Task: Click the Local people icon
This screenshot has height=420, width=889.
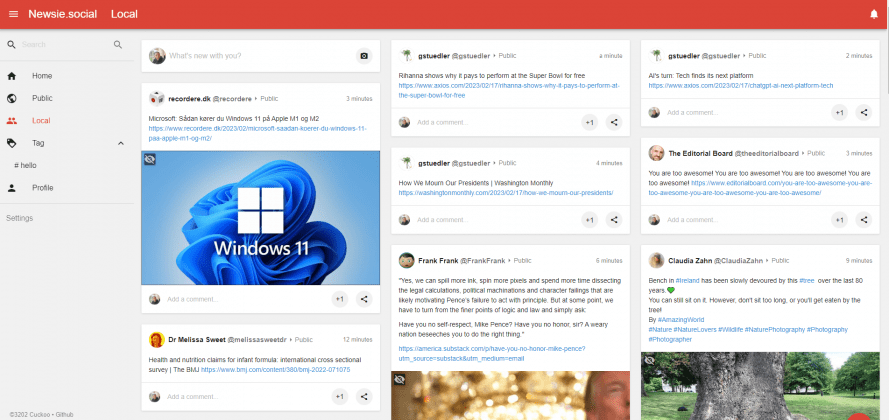Action: (x=11, y=121)
